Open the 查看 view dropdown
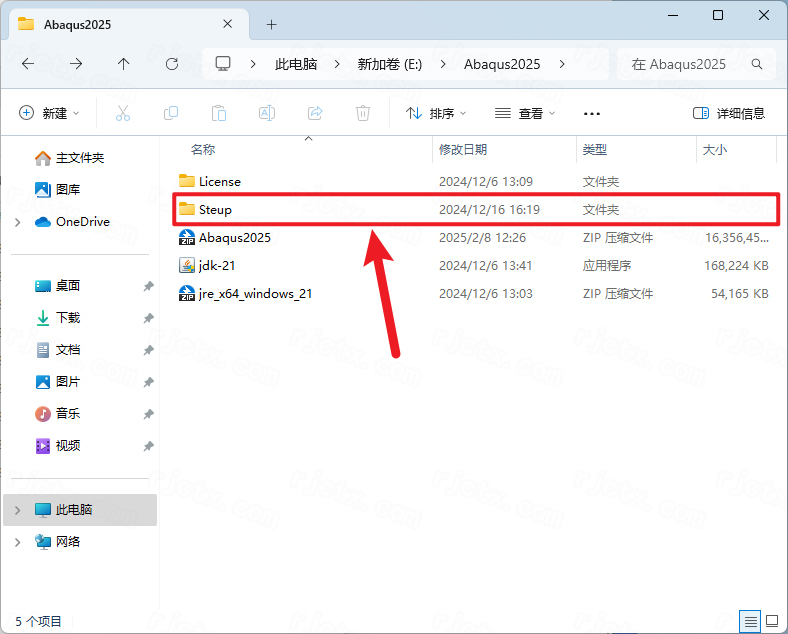Screen dimensions: 788x634 (525, 114)
